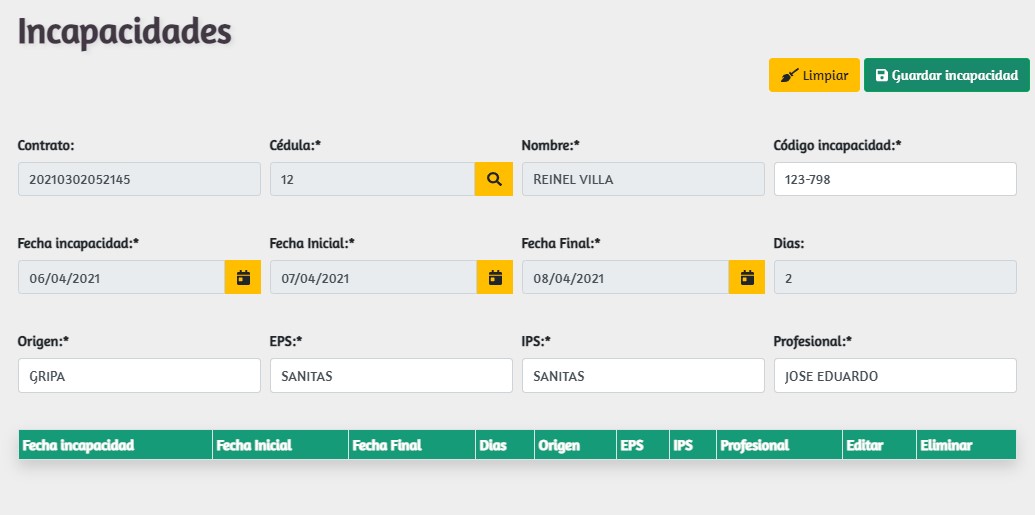Click the Código incapacidad text field
Screen dimensions: 1035x515
[895, 179]
